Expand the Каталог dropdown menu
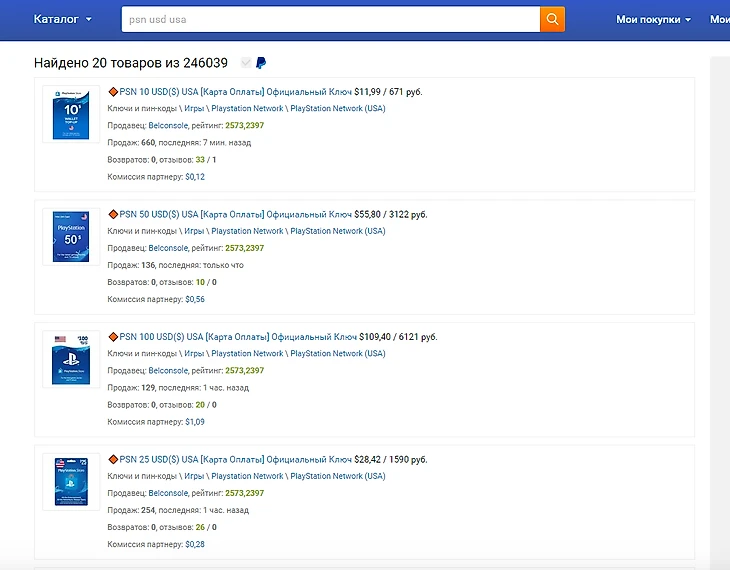This screenshot has height=570, width=730. point(62,19)
